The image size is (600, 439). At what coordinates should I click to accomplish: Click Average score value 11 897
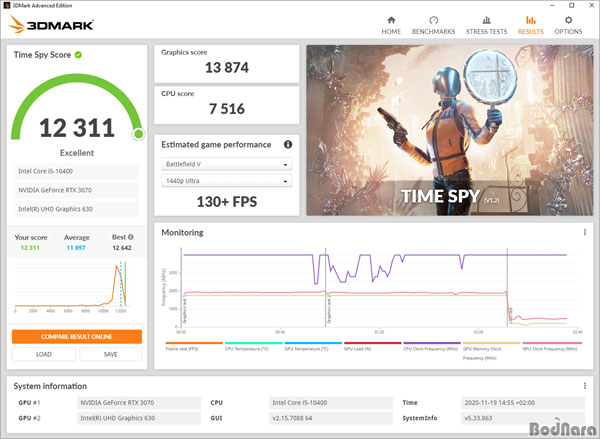click(x=76, y=248)
